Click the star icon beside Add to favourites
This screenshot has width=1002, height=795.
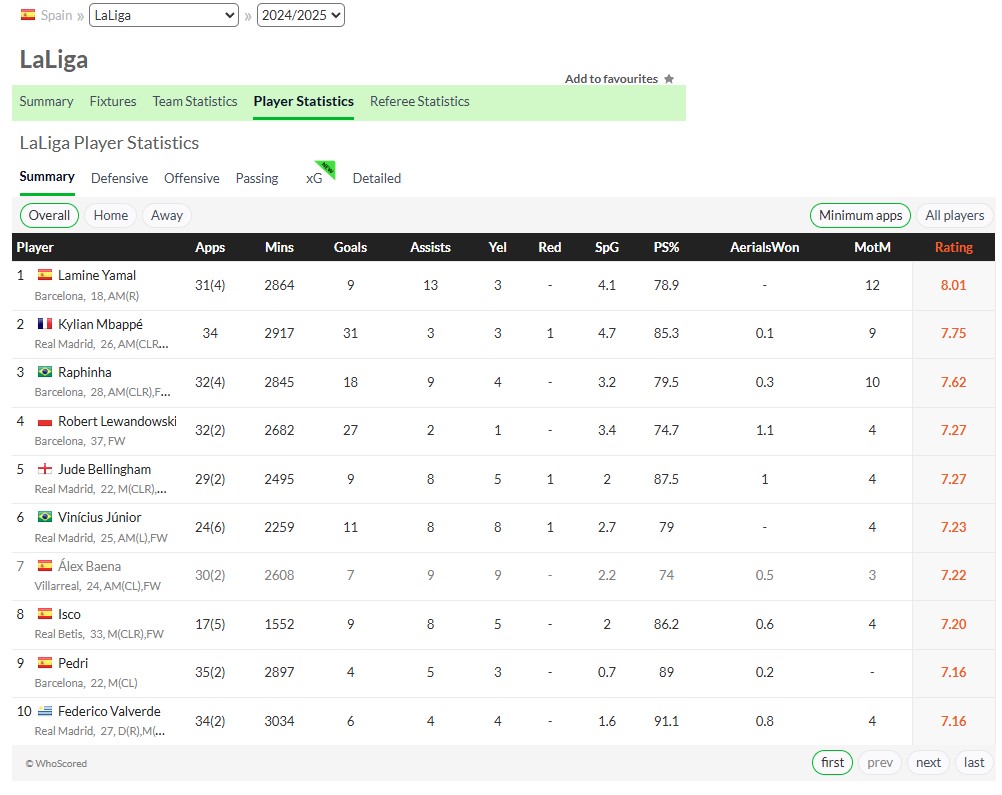tap(669, 79)
